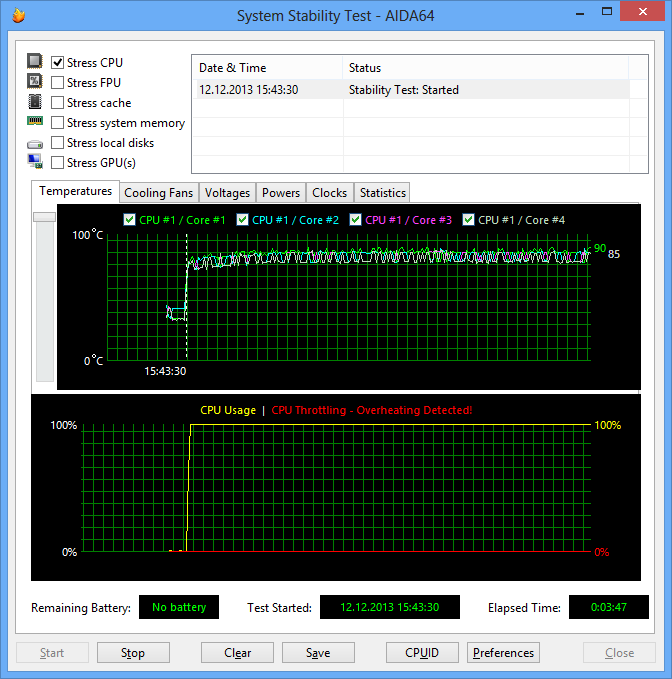Enable the Stress FPU checkbox
The width and height of the screenshot is (672, 679).
coord(58,82)
